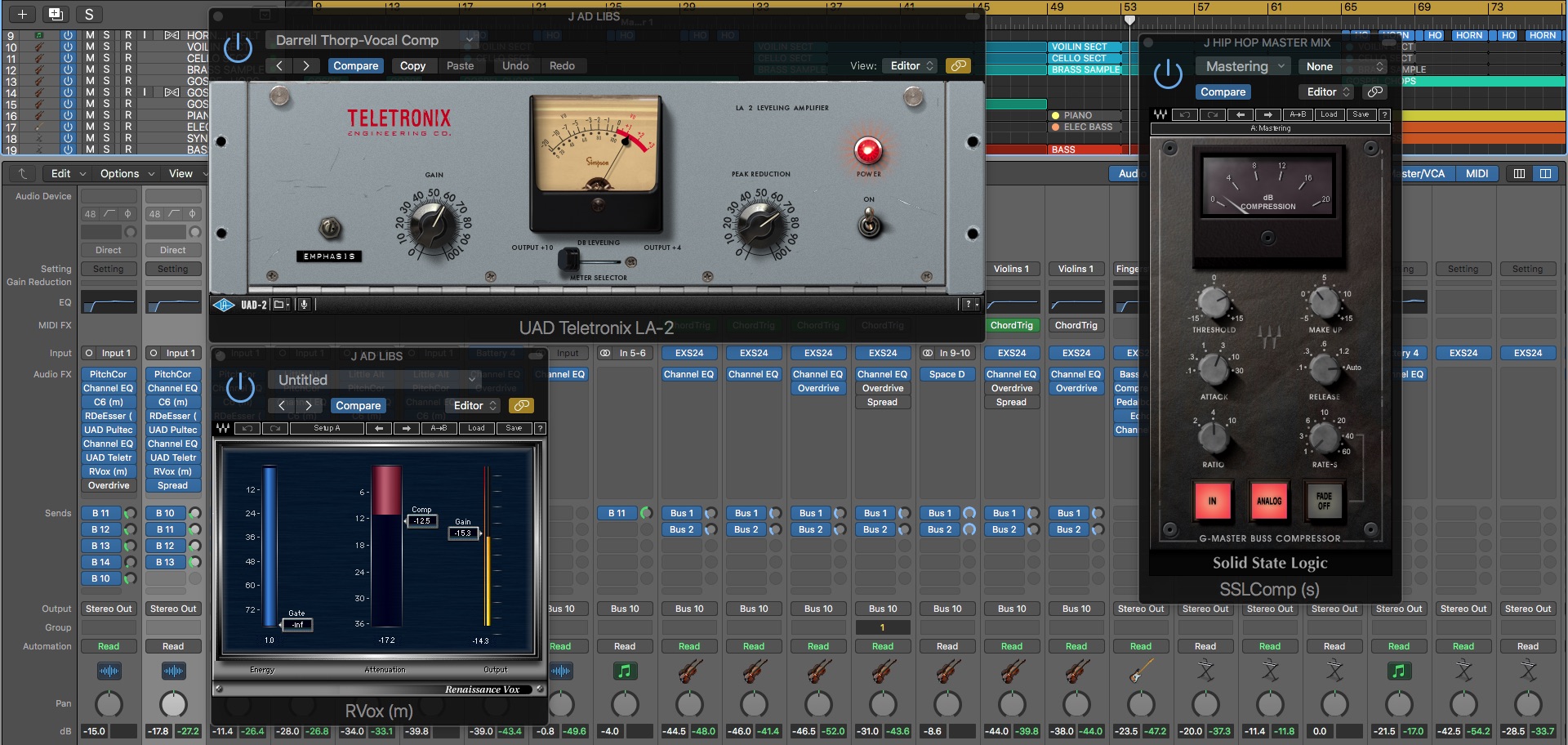
Task: Toggle the ANALOG button on SSLComp
Action: tap(1270, 501)
